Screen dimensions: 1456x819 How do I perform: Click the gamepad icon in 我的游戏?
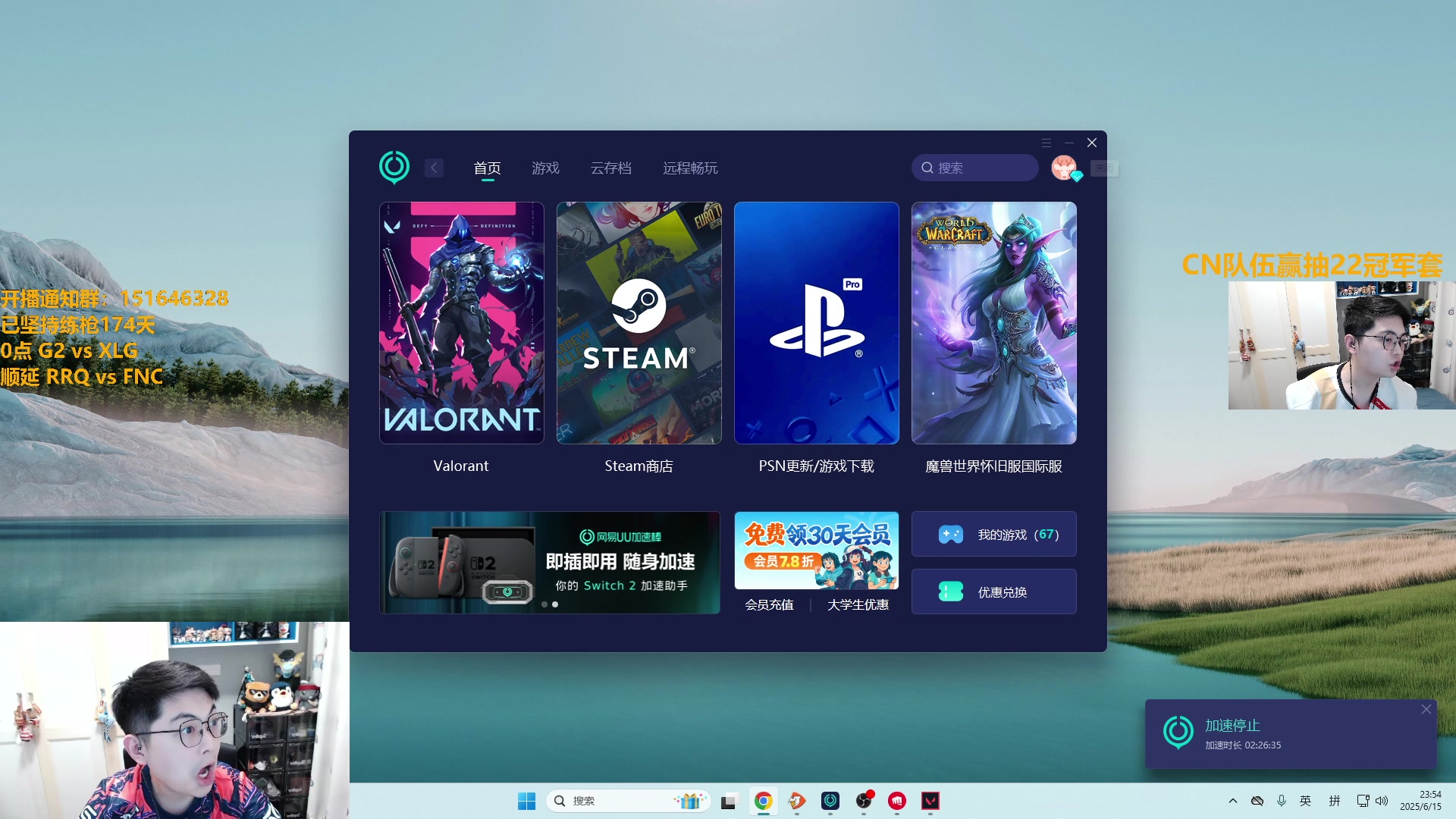[x=951, y=535]
